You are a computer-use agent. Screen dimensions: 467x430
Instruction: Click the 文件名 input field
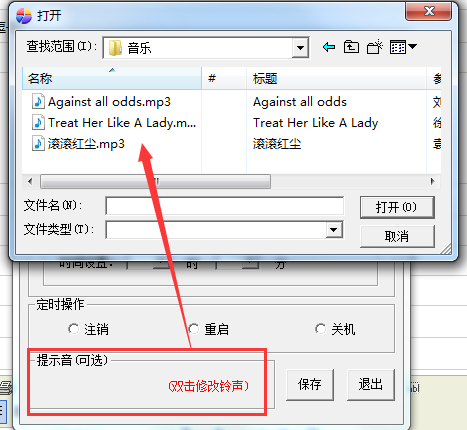pos(225,206)
